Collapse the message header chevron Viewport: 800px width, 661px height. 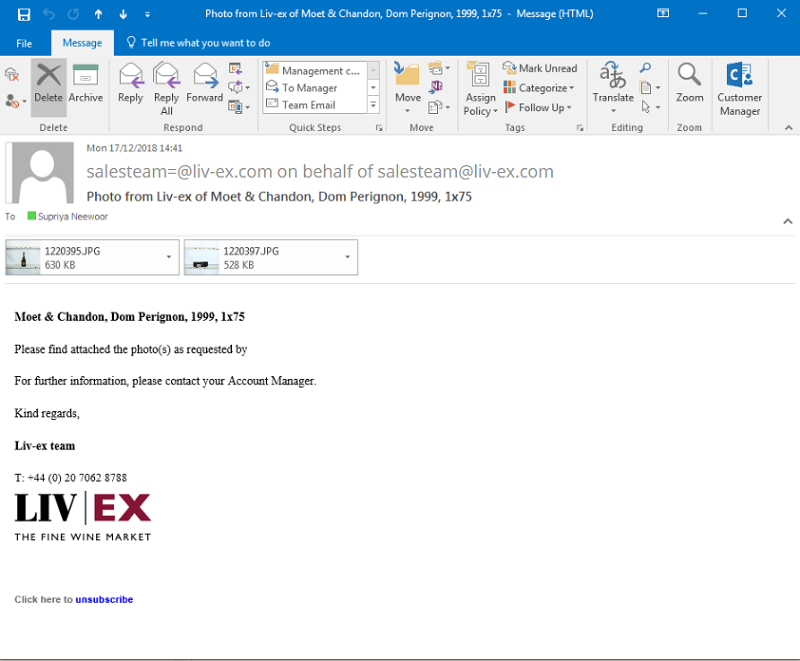tap(788, 221)
